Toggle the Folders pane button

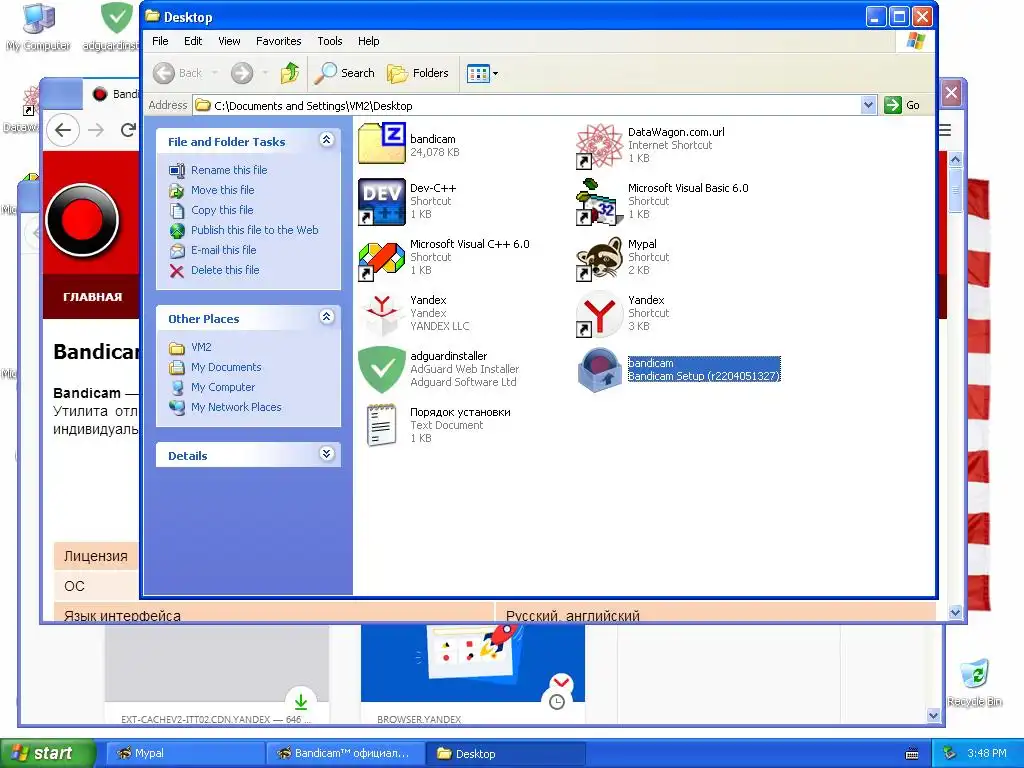click(418, 73)
